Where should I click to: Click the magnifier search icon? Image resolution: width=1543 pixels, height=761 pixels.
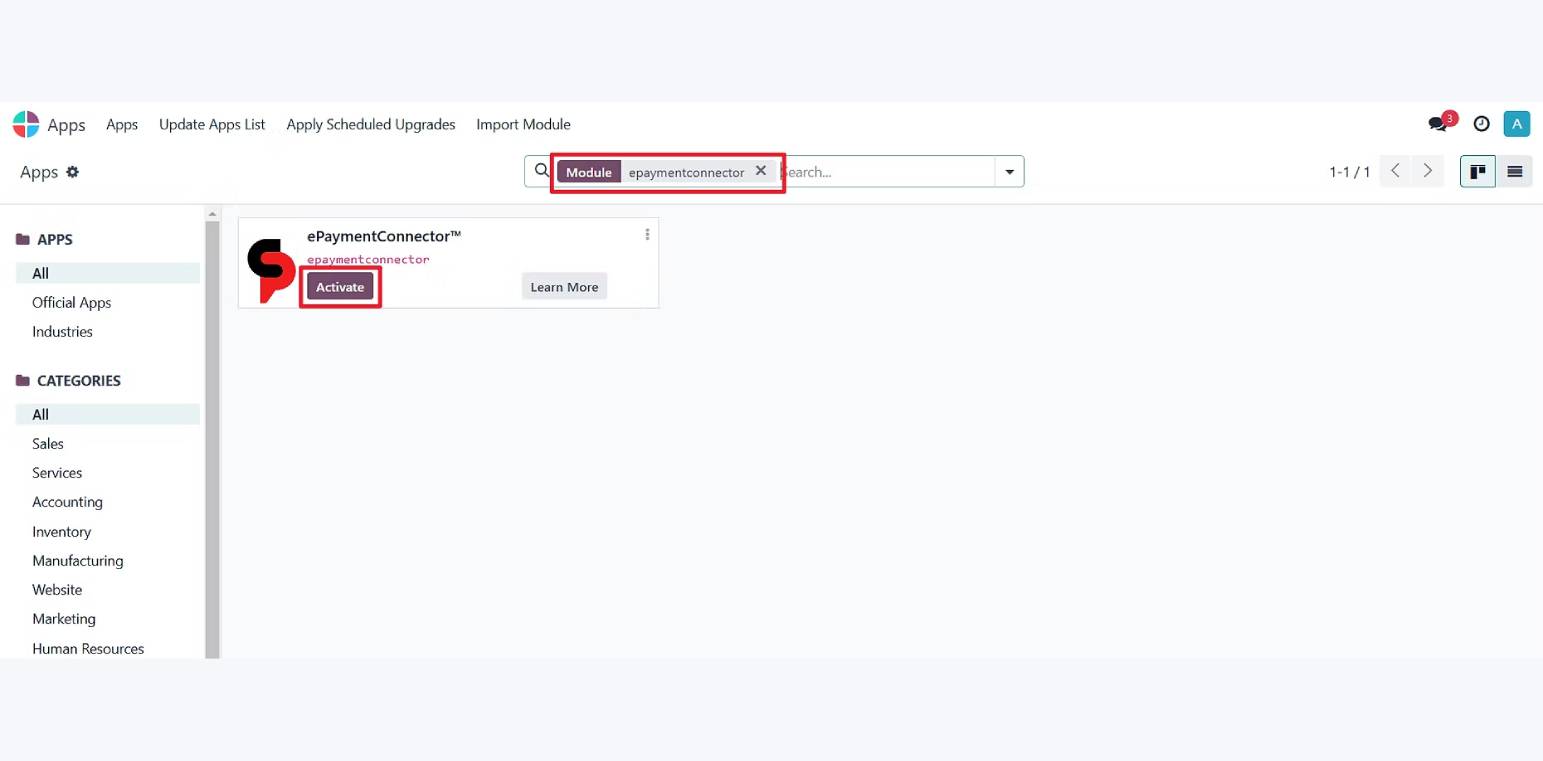click(542, 170)
